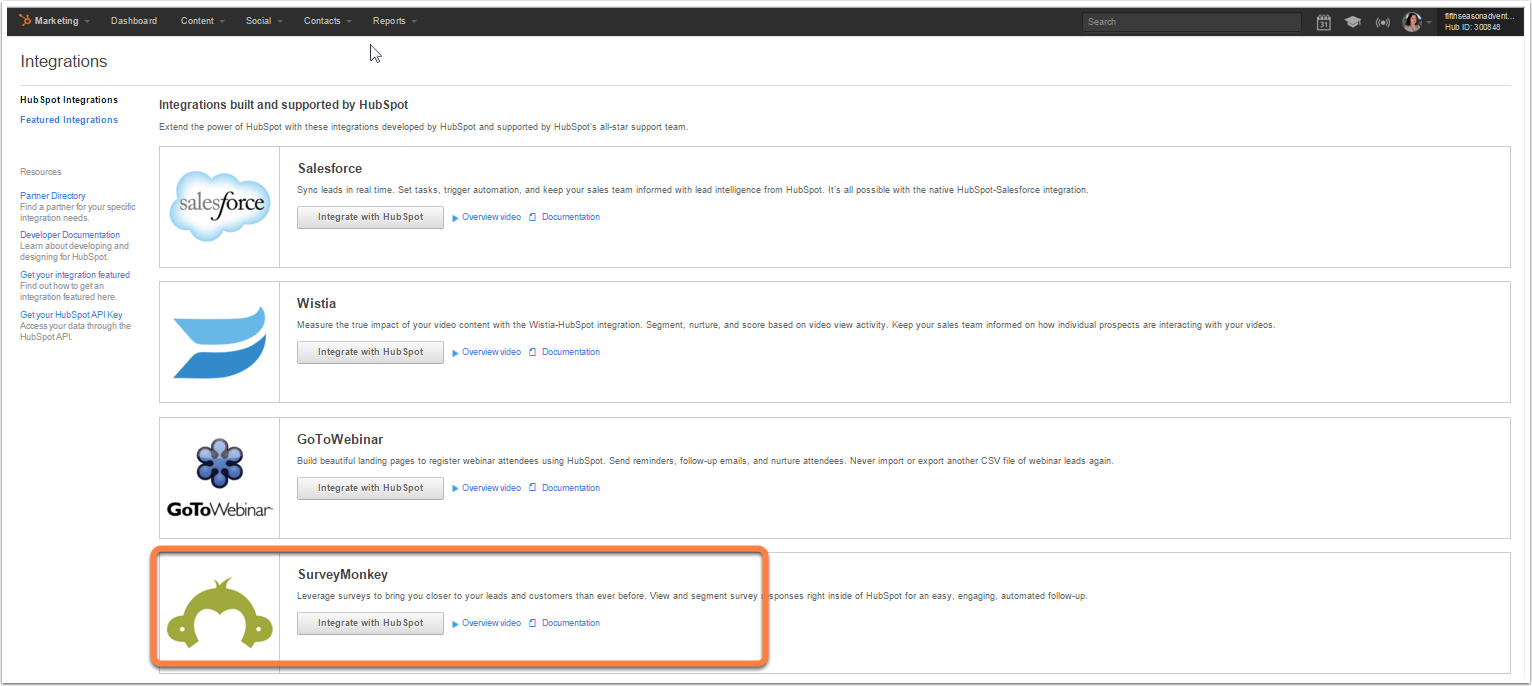The width and height of the screenshot is (1532, 686).
Task: Play icon beside SurveyMonkey Overview video
Action: pos(455,623)
